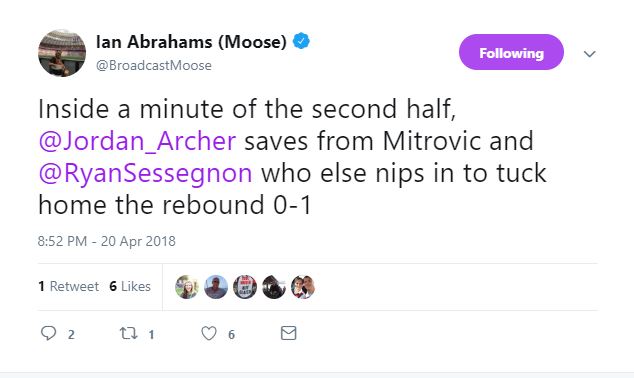Click the reply speech bubble icon
The width and height of the screenshot is (634, 378).
coord(49,333)
